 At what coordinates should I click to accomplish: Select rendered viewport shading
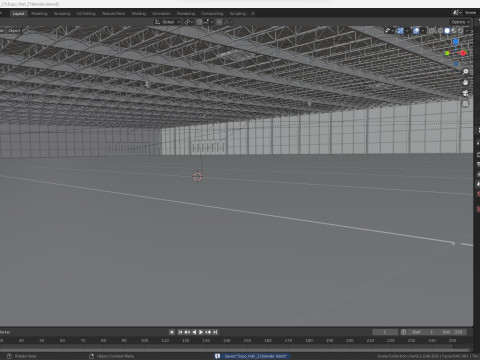461,31
